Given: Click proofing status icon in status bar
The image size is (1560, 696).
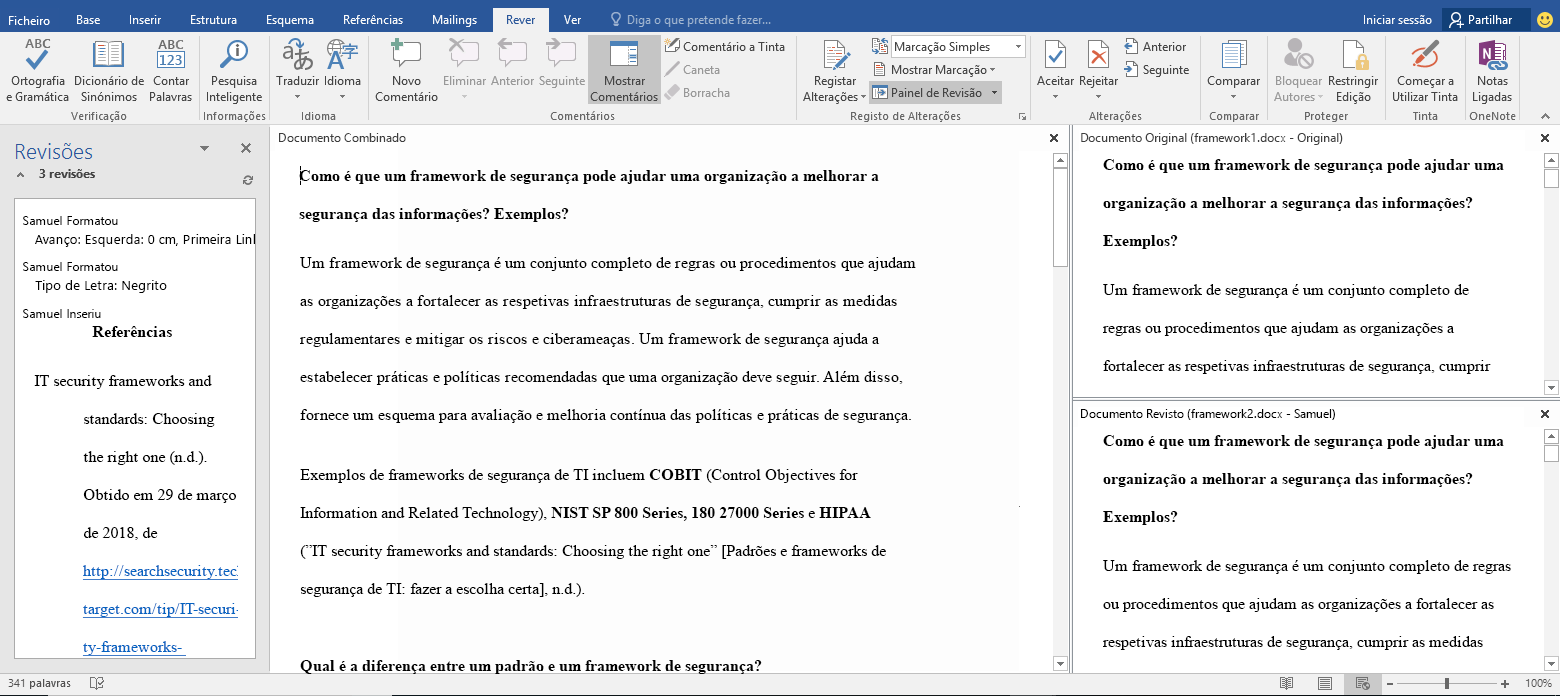Looking at the screenshot, I should [97, 683].
